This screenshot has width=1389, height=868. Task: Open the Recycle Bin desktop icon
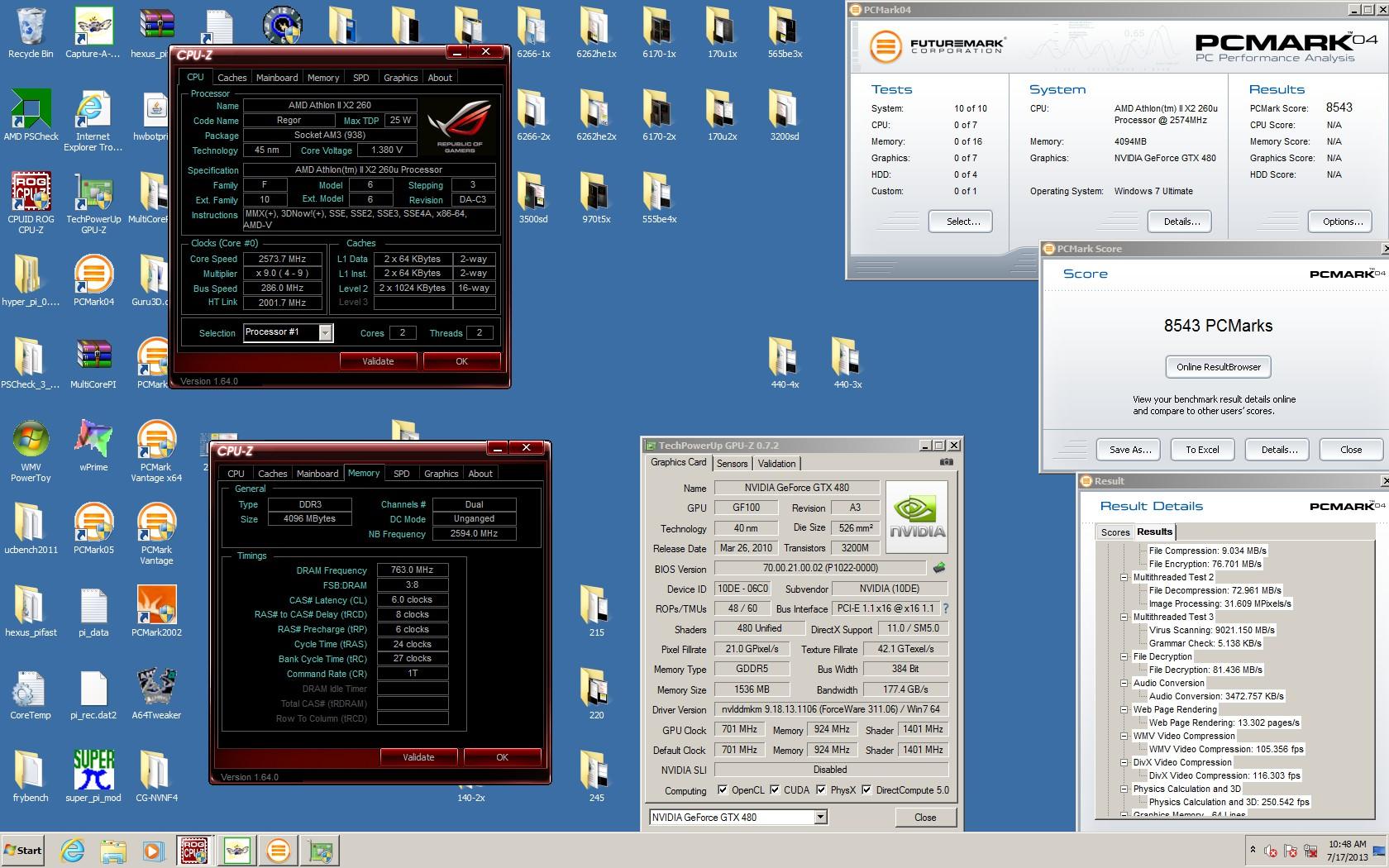(31, 34)
